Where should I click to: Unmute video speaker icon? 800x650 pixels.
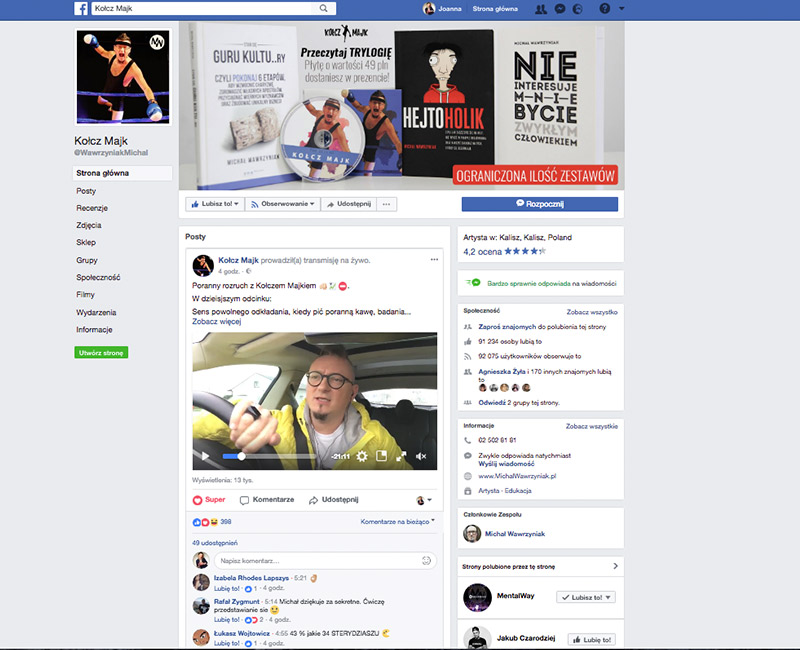(x=421, y=456)
